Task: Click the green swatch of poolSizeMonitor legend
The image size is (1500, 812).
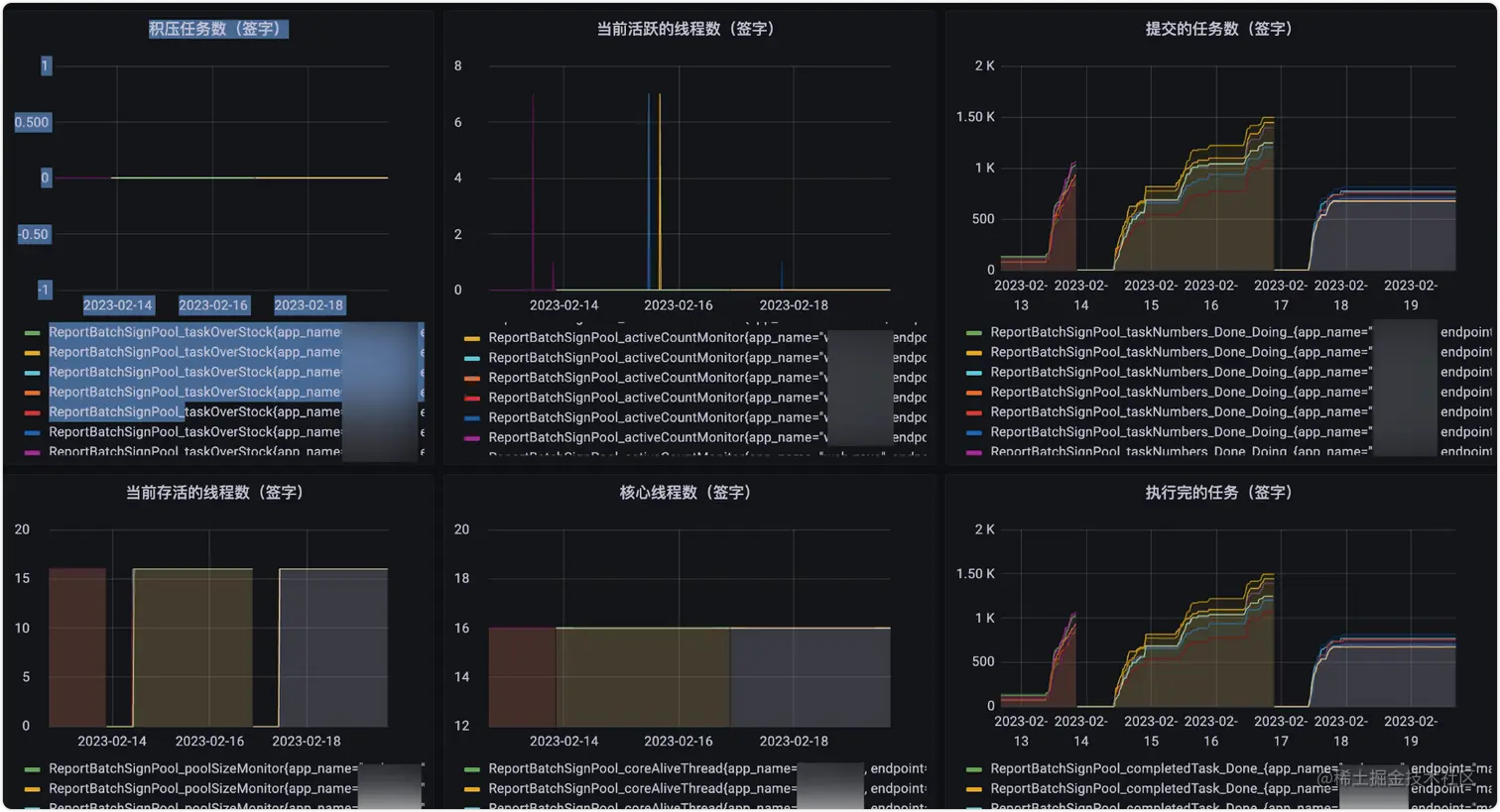Action: 32,769
